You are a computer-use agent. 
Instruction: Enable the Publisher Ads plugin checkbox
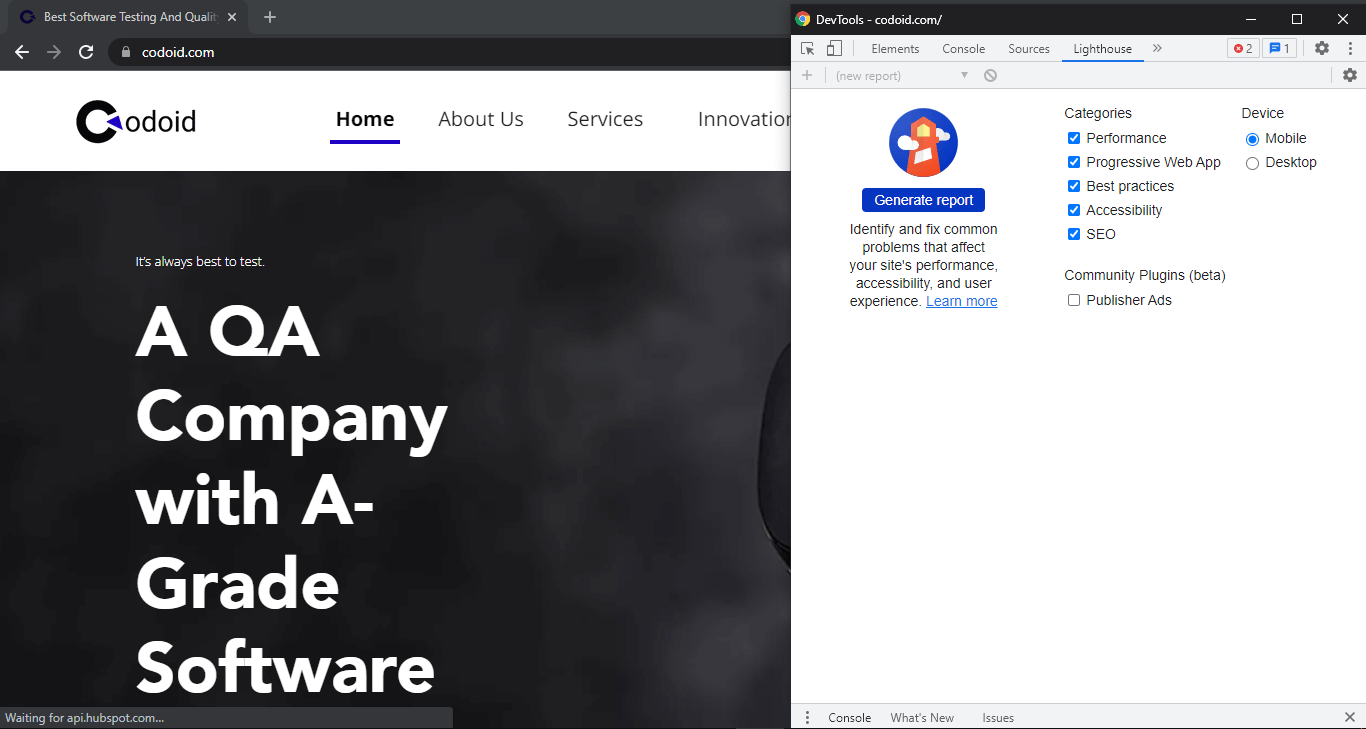(1074, 300)
